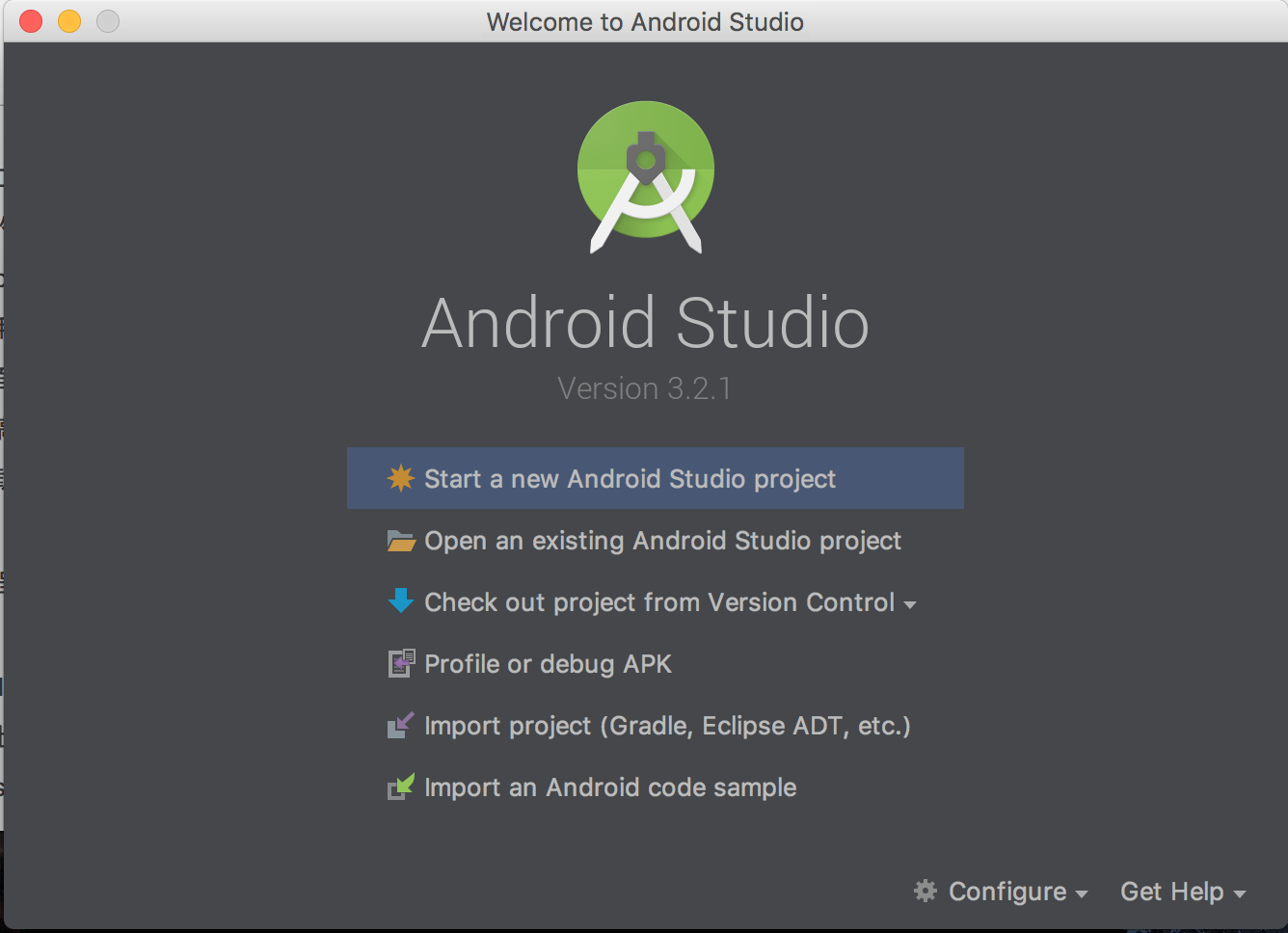Close the Welcome window with red button

pyautogui.click(x=31, y=21)
